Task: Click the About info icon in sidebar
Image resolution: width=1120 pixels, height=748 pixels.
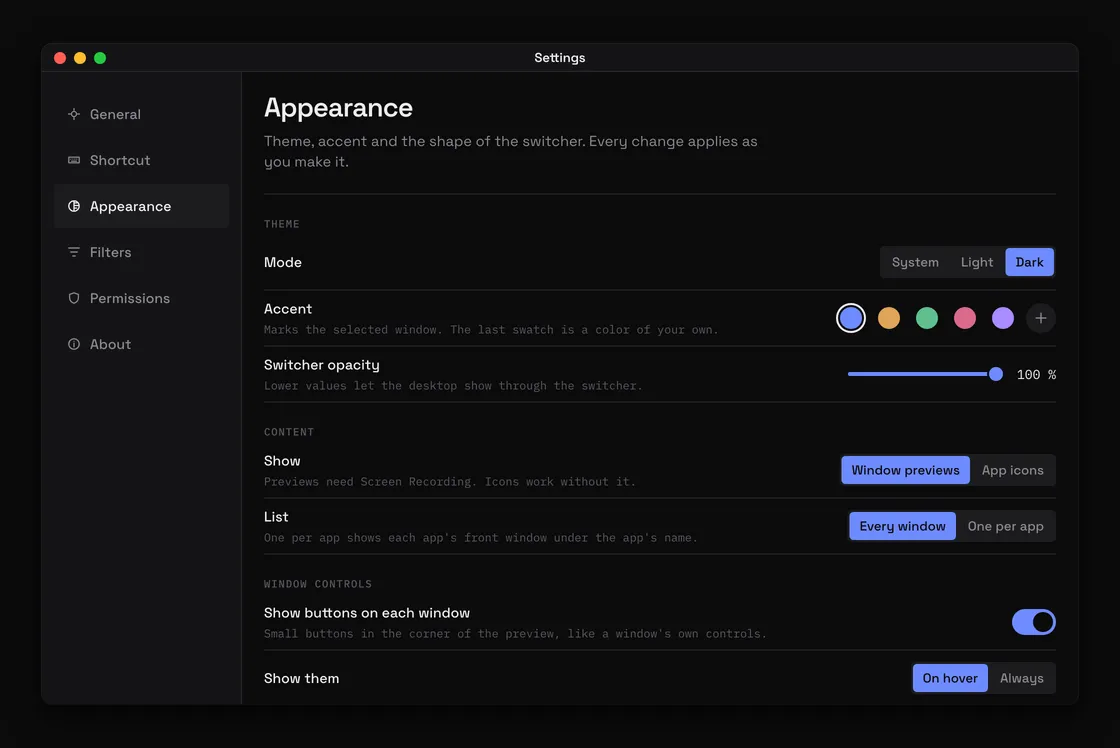Action: pyautogui.click(x=74, y=344)
